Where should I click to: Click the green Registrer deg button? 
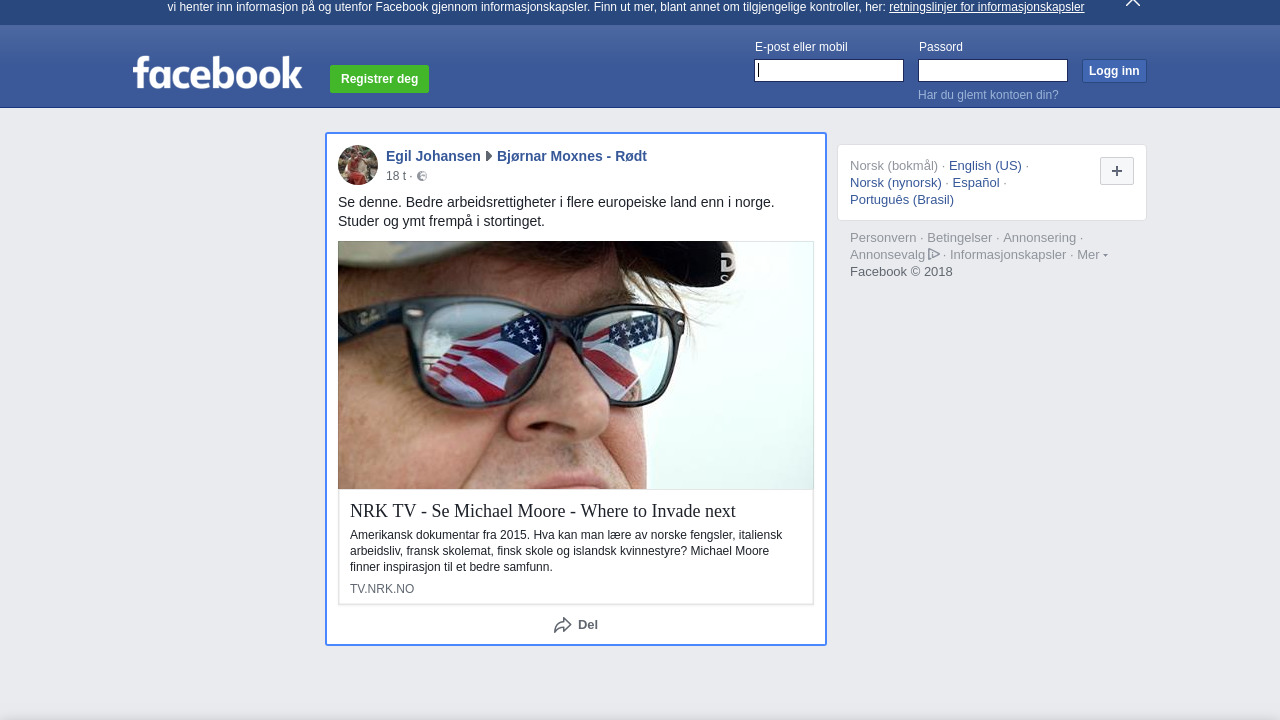click(x=379, y=79)
